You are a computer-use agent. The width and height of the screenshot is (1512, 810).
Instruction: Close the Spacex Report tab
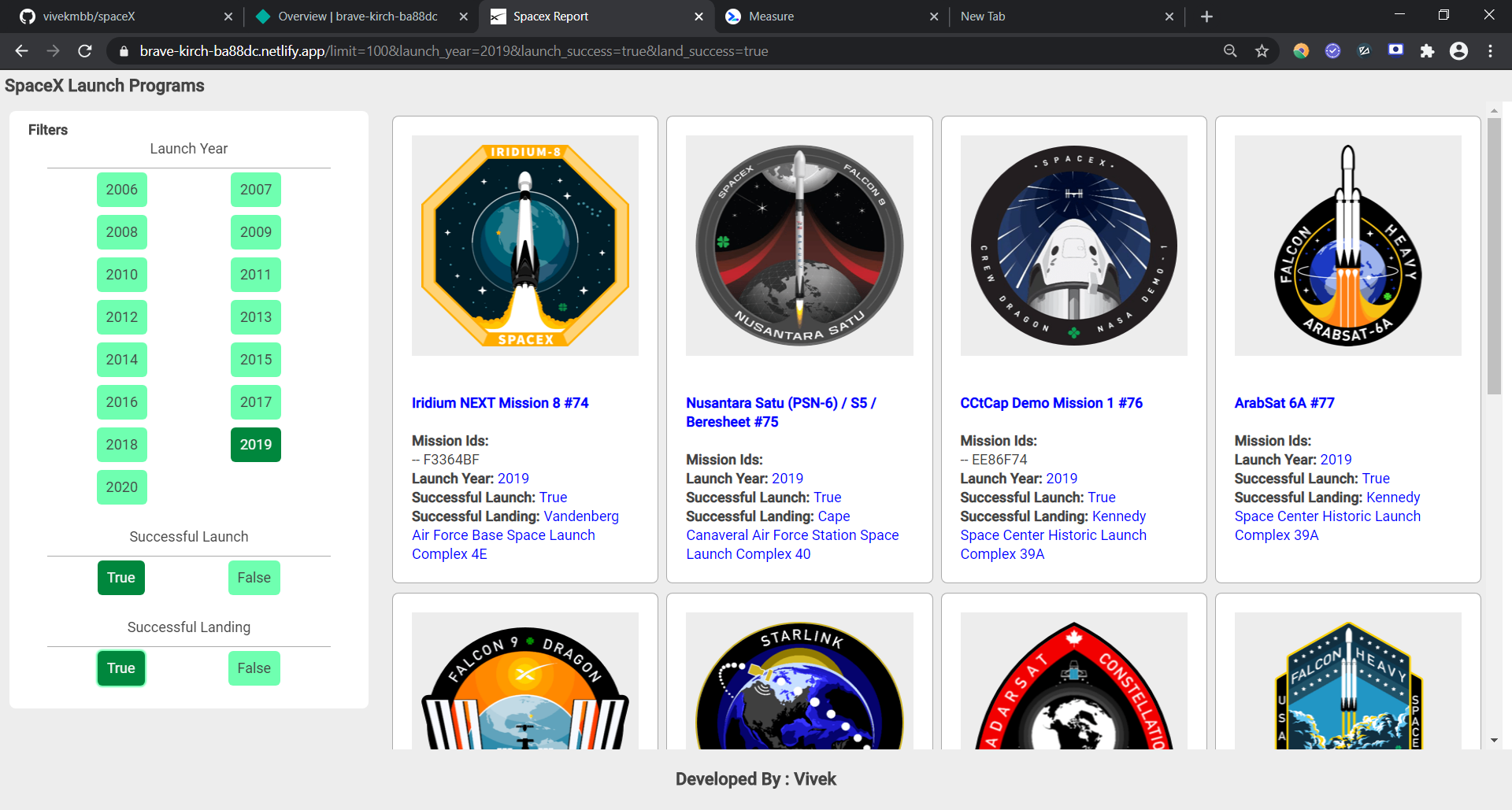tap(699, 17)
